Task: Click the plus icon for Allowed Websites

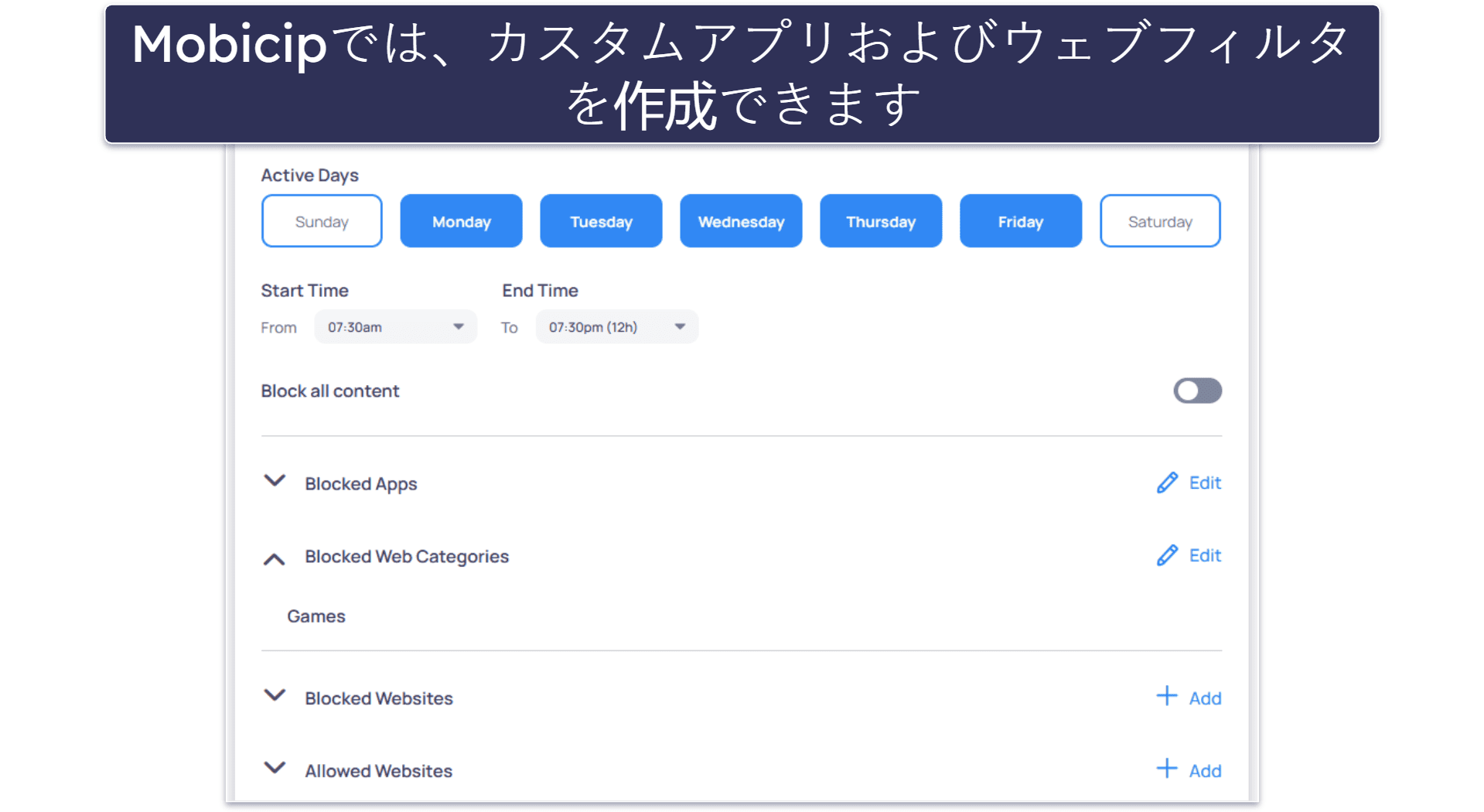Action: pyautogui.click(x=1167, y=769)
